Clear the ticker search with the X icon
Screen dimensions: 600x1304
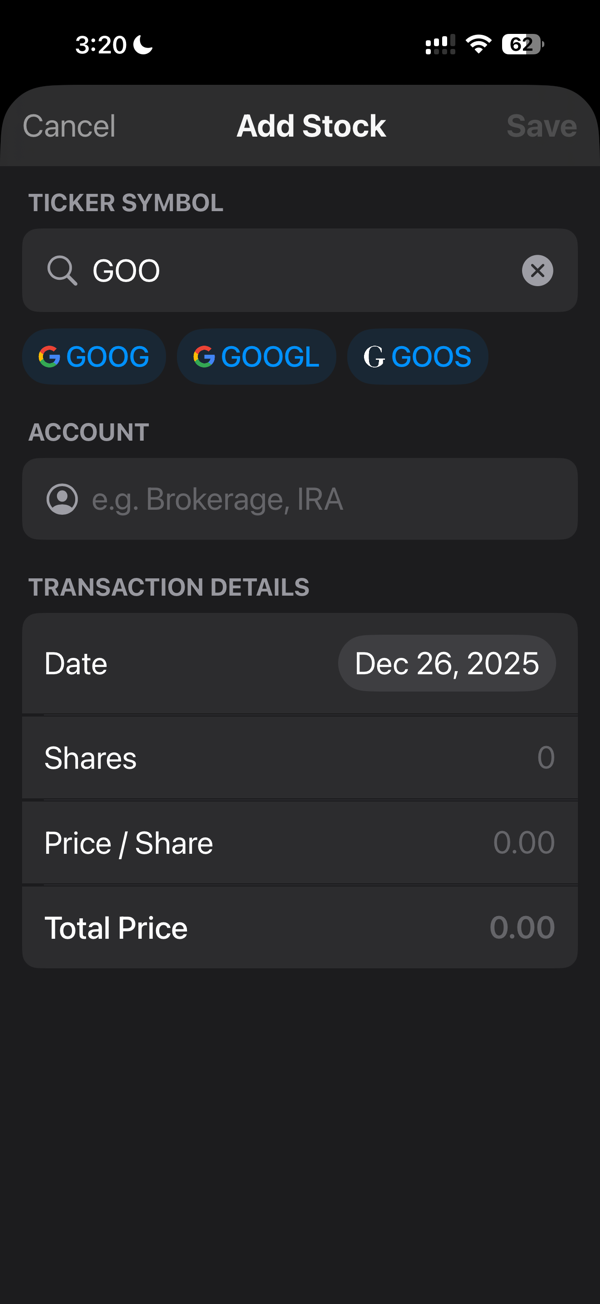[537, 270]
